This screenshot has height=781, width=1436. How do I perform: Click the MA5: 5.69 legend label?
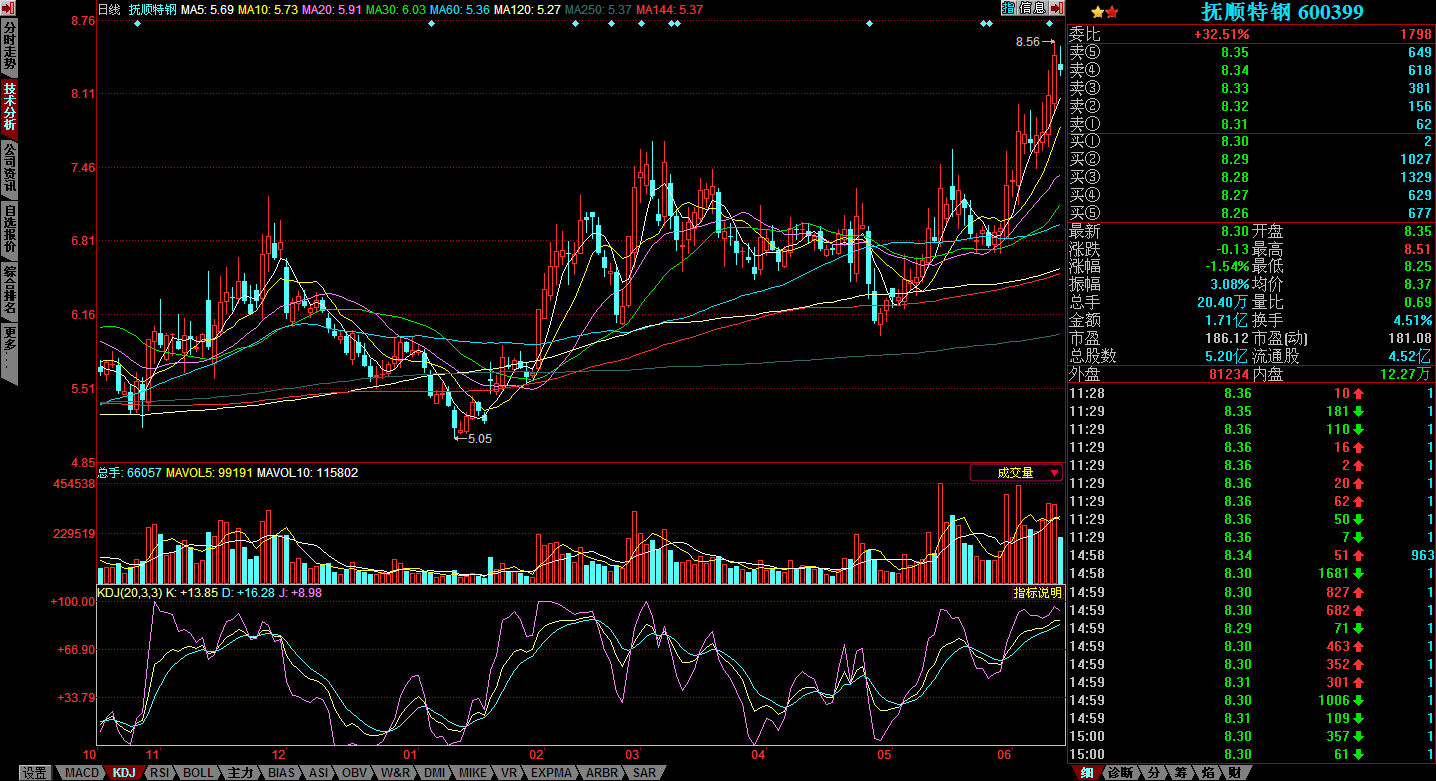click(207, 9)
